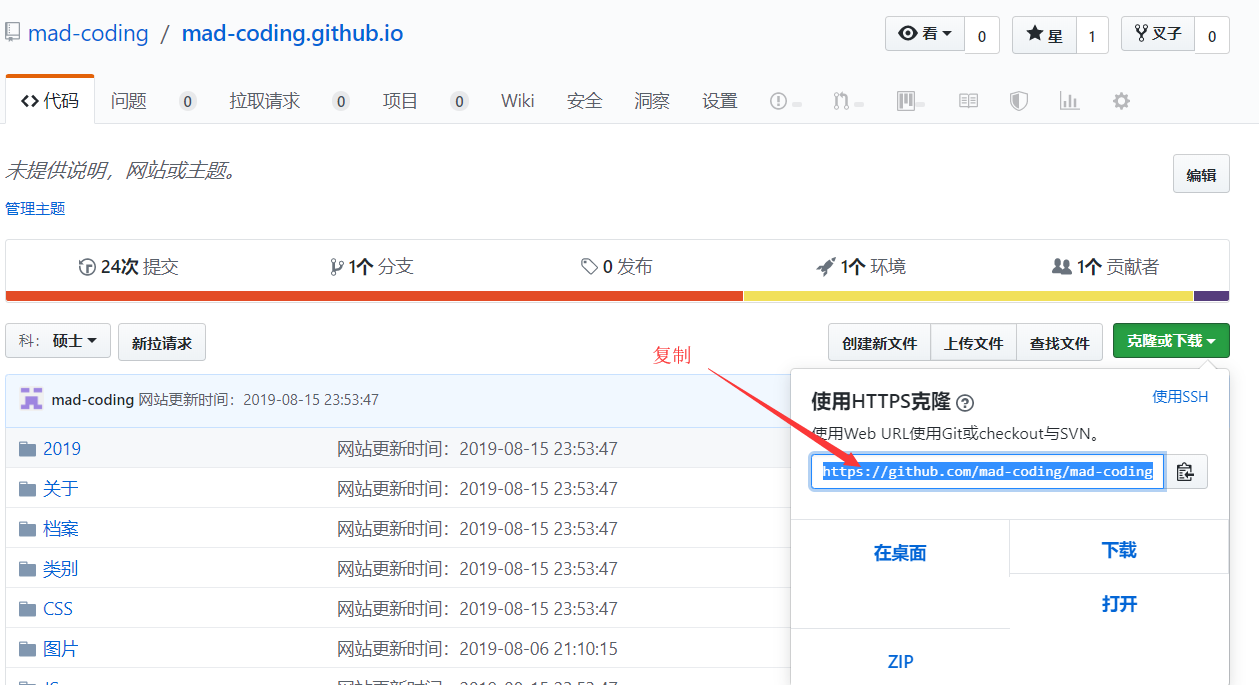Viewport: 1259px width, 685px height.
Task: Click the issues icon tab with exclamation circle
Action: pos(785,101)
